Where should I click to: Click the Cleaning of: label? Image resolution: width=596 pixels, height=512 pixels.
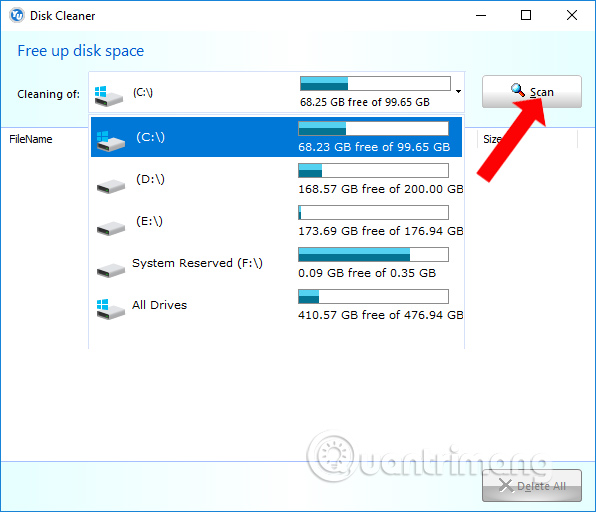coord(49,94)
